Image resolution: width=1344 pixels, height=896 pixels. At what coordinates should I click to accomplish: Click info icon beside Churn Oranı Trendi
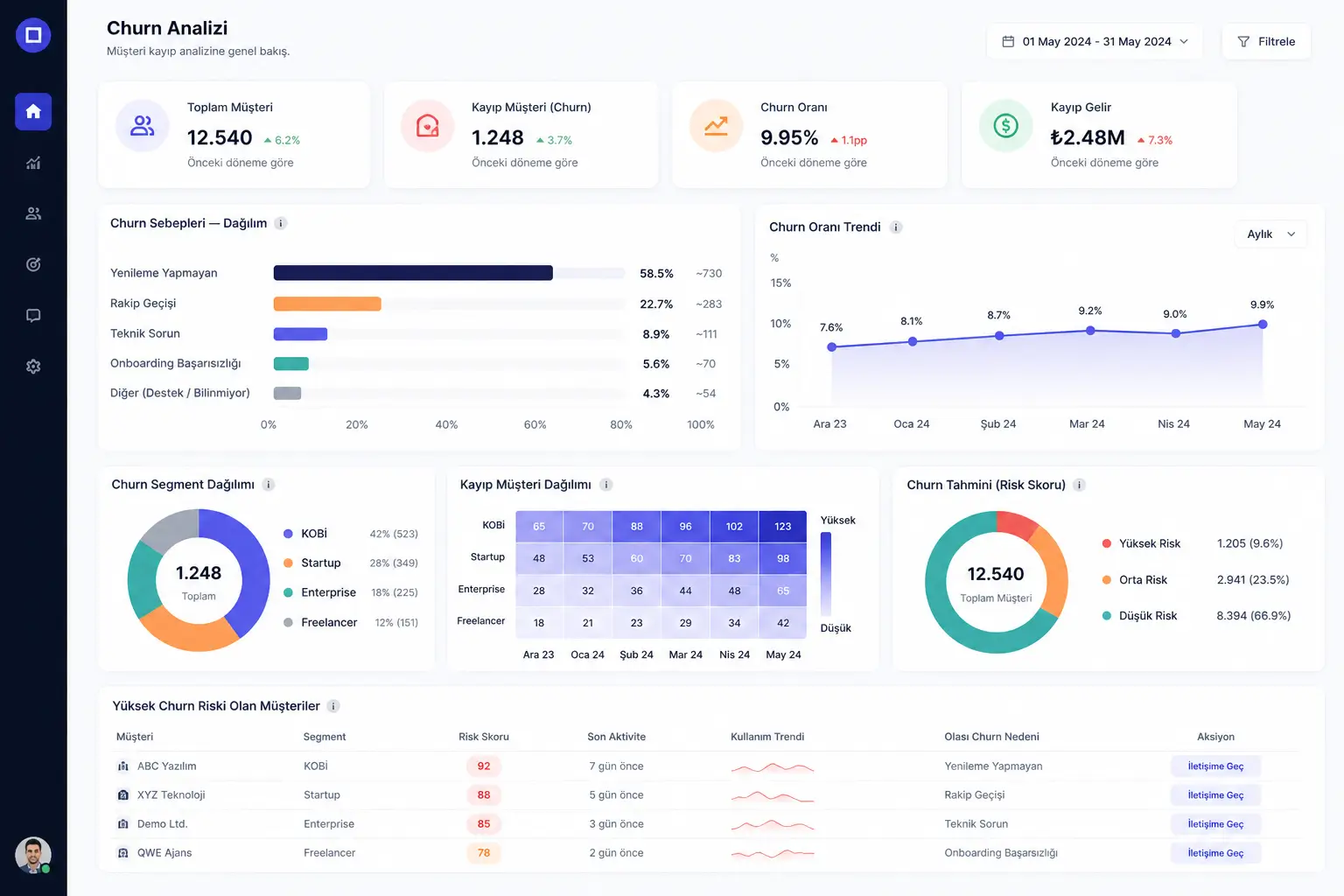[x=896, y=227]
